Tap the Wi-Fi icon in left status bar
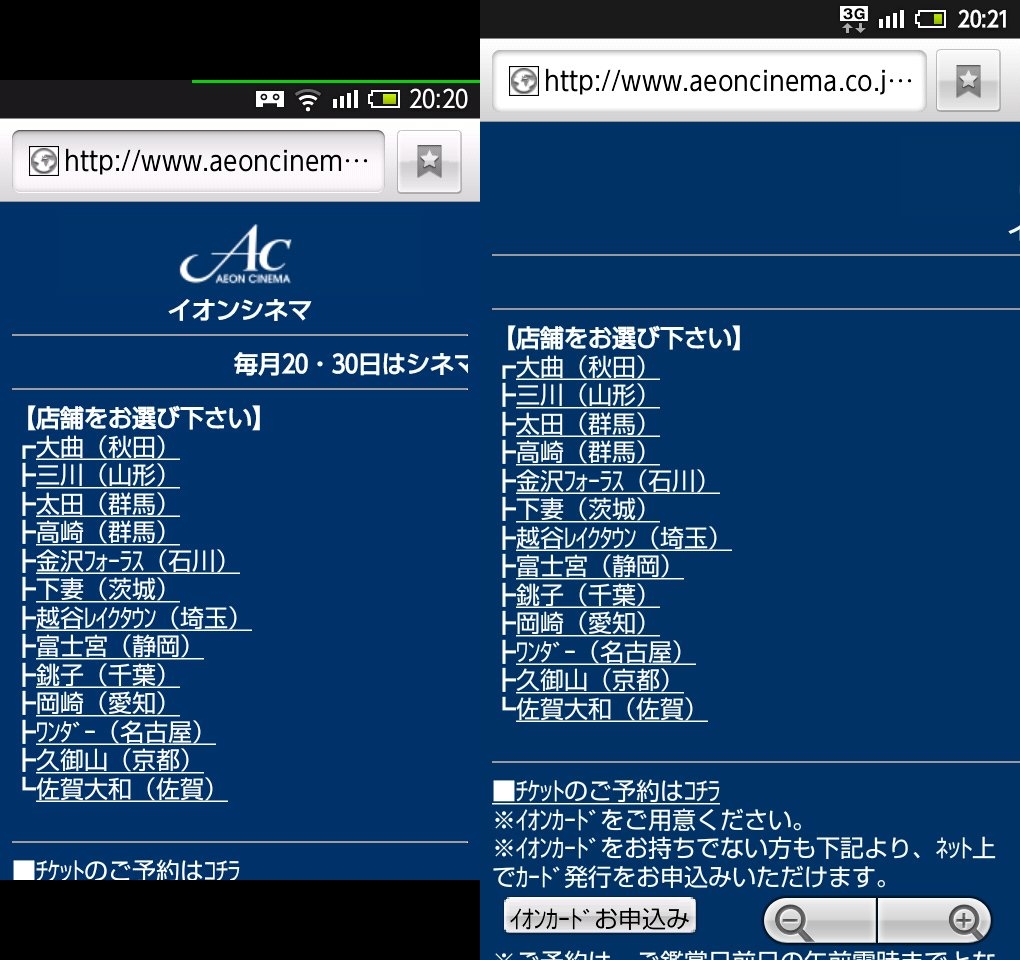1020x960 pixels. coord(308,100)
